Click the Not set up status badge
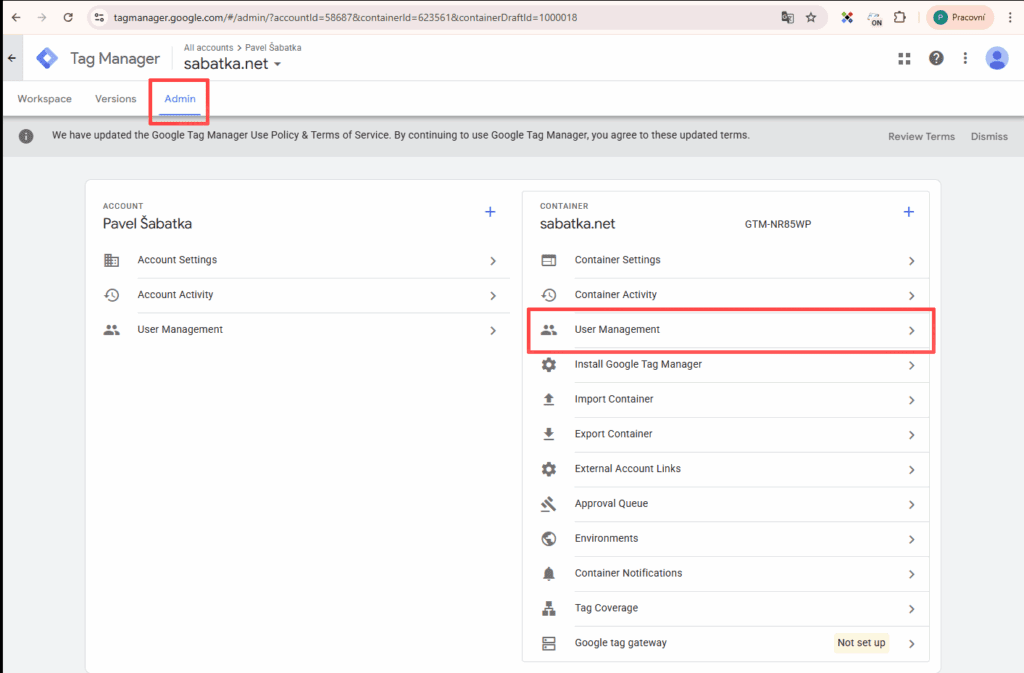Viewport: 1024px width, 673px height. 861,643
